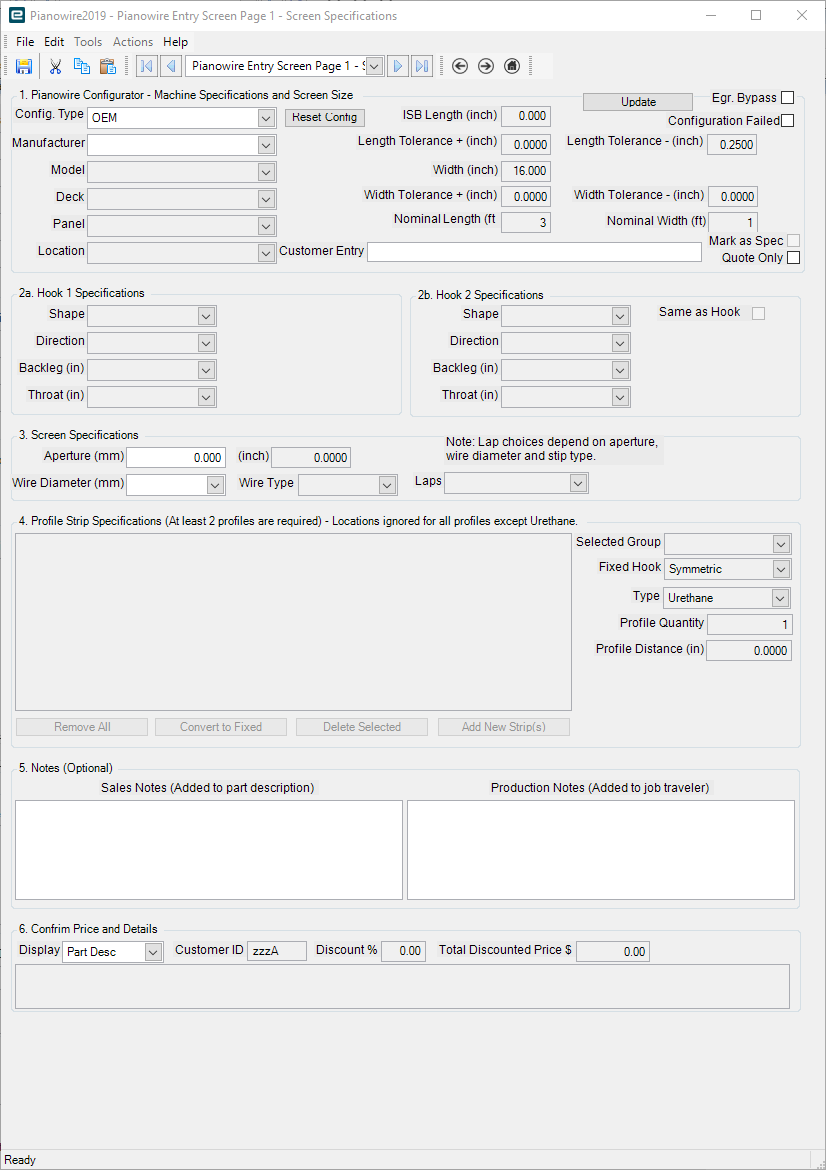Open the Fixed Hook Symmetric dropdown

tap(781, 569)
